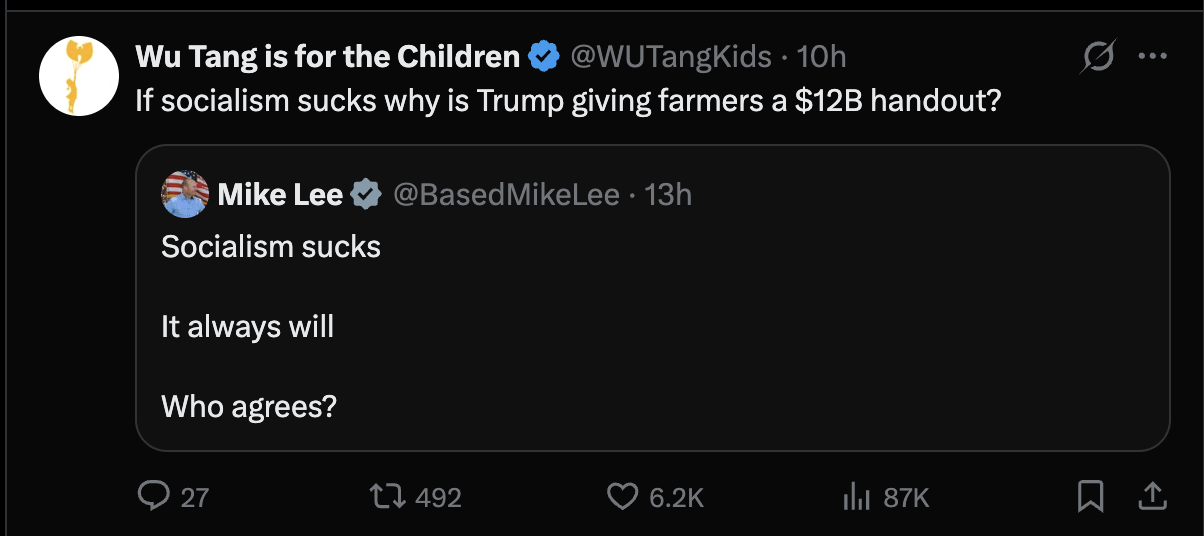Click the @WUTangKids handle
The image size is (1204, 536).
tap(670, 57)
